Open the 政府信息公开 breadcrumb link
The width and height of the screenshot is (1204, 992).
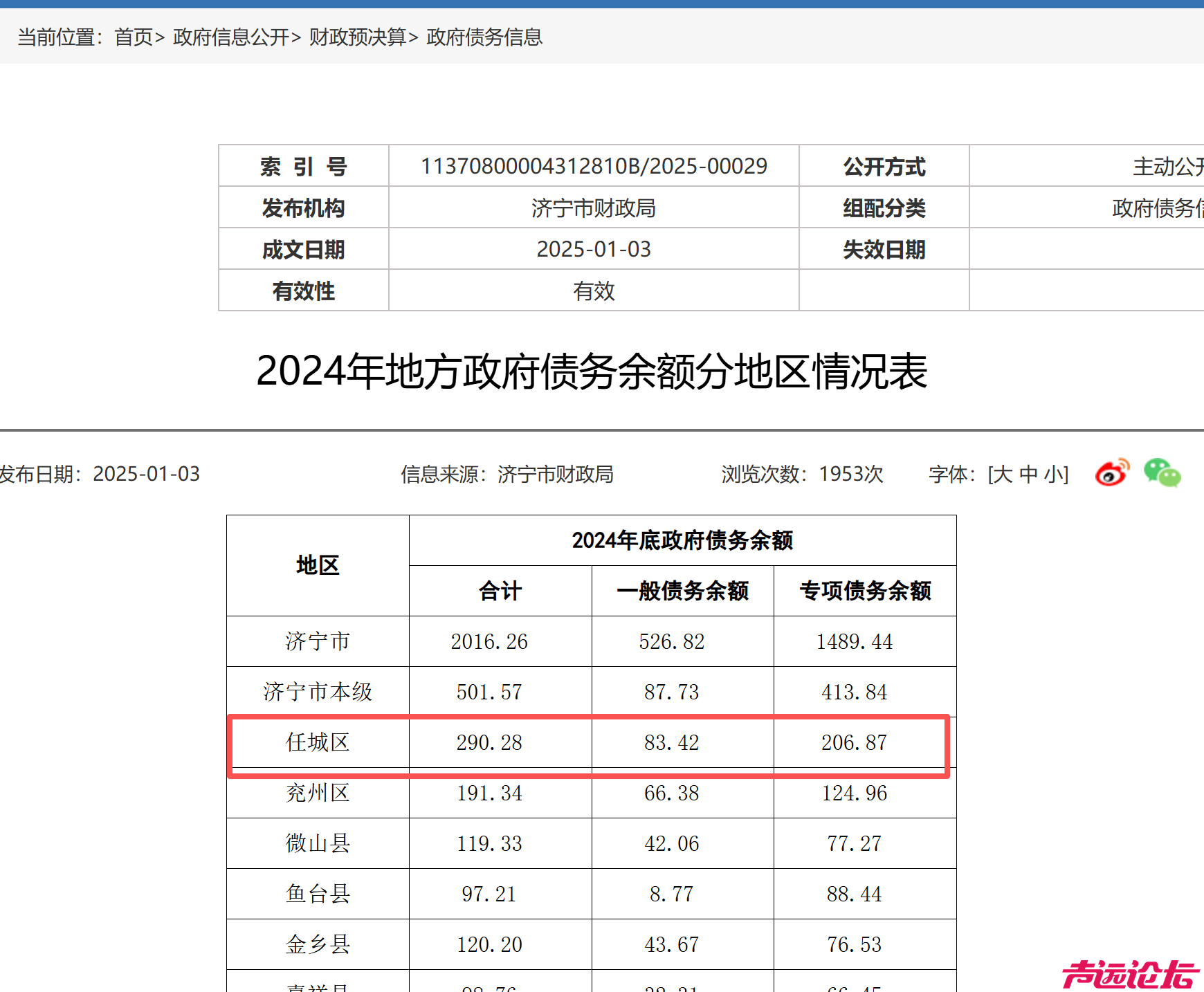coord(231,38)
